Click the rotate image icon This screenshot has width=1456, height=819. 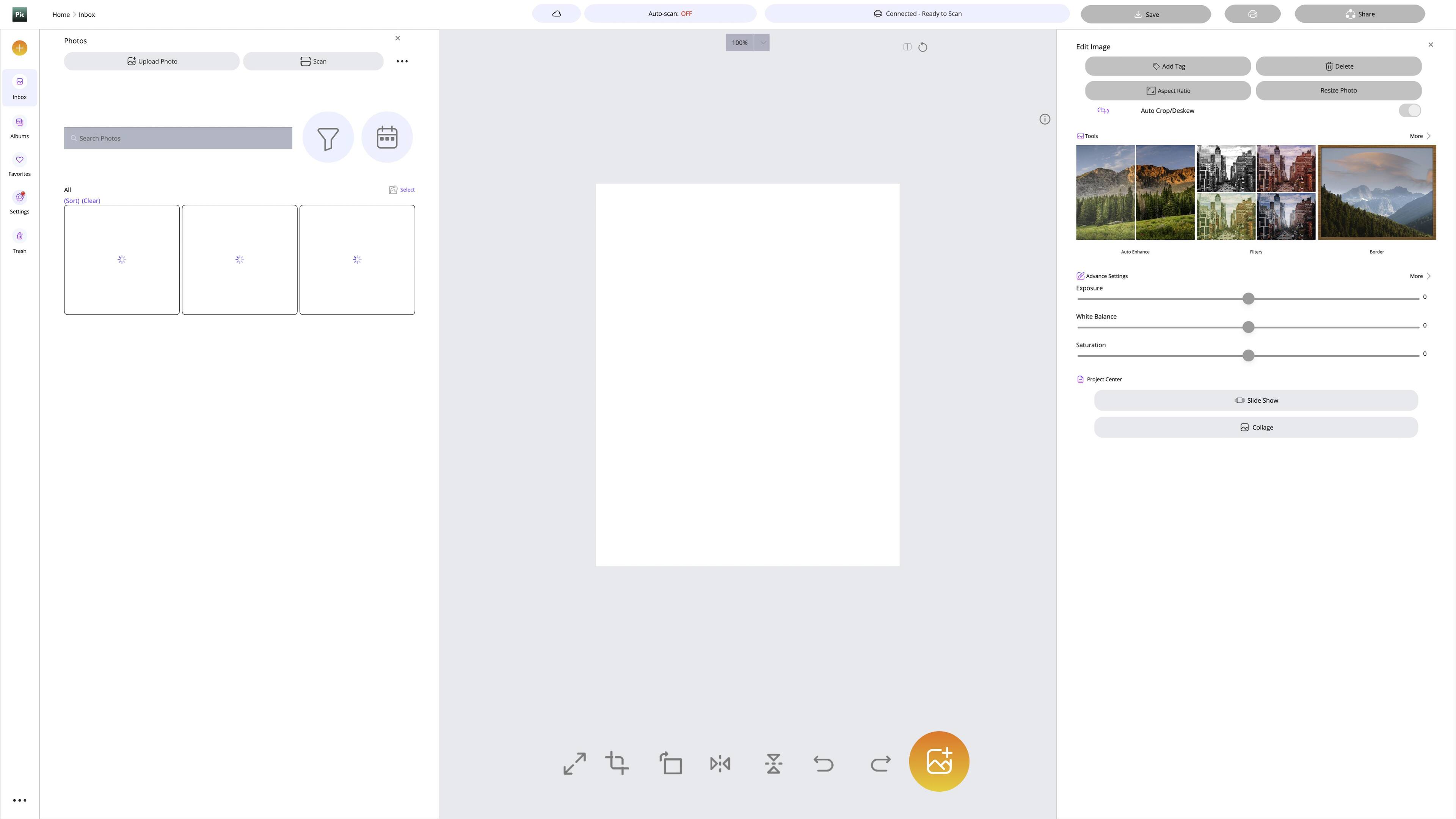671,763
